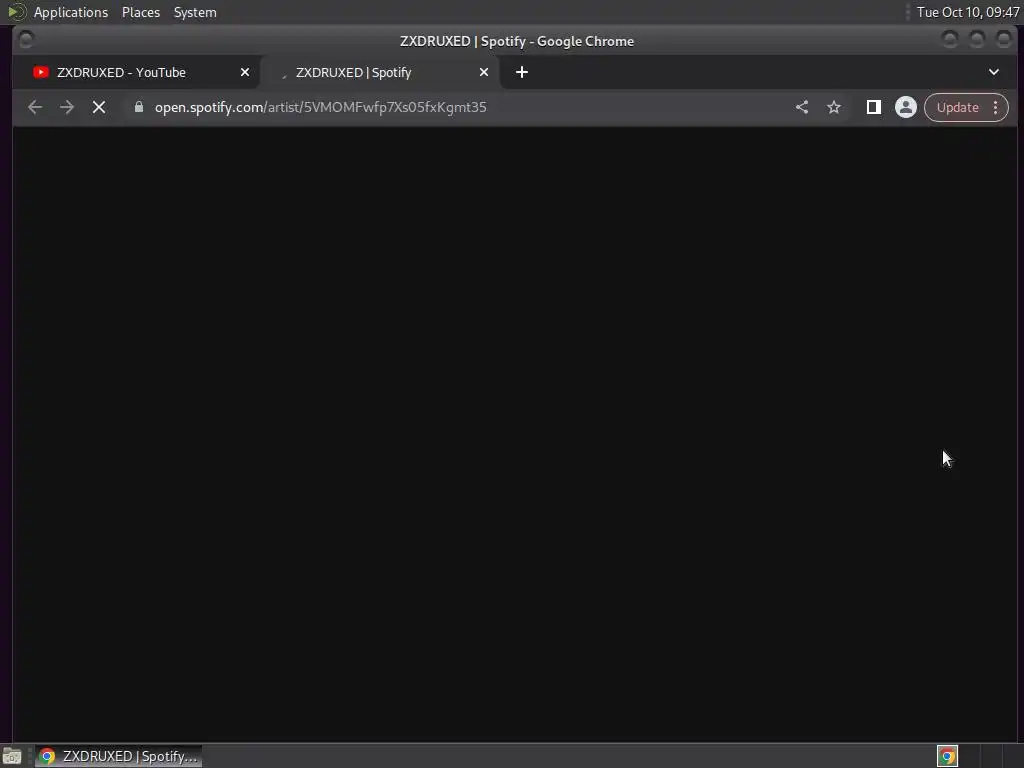Viewport: 1024px width, 768px height.
Task: Open the Applications menu
Action: (71, 12)
